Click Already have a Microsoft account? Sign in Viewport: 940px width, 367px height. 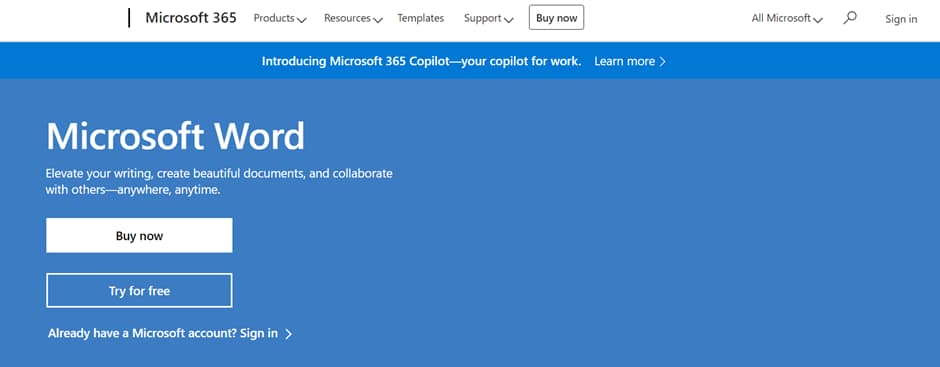click(170, 333)
